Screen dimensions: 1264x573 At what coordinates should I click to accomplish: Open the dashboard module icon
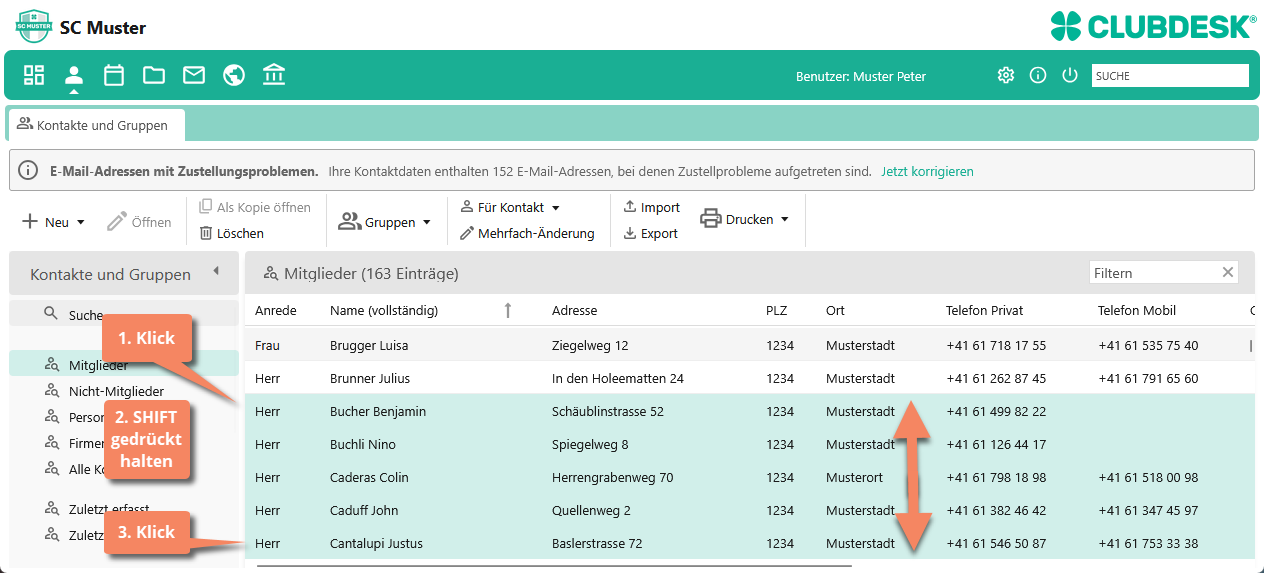click(x=34, y=75)
